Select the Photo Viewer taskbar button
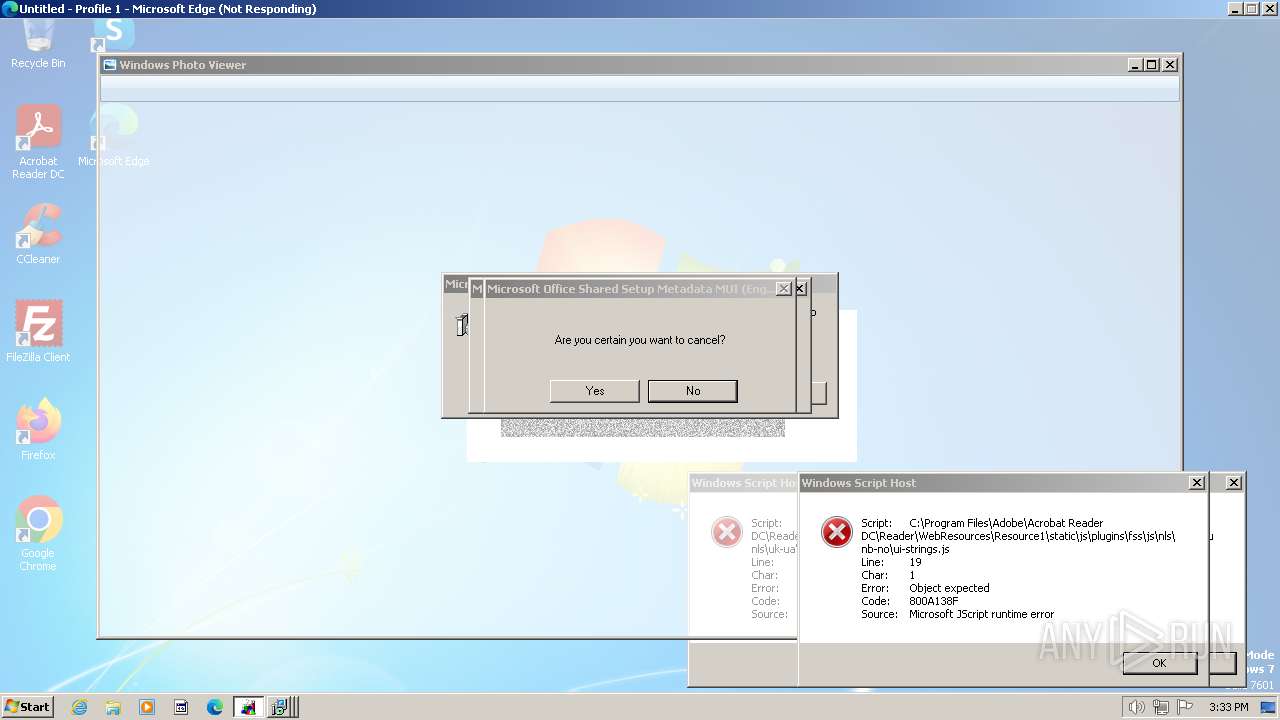1280x720 pixels. (248, 707)
